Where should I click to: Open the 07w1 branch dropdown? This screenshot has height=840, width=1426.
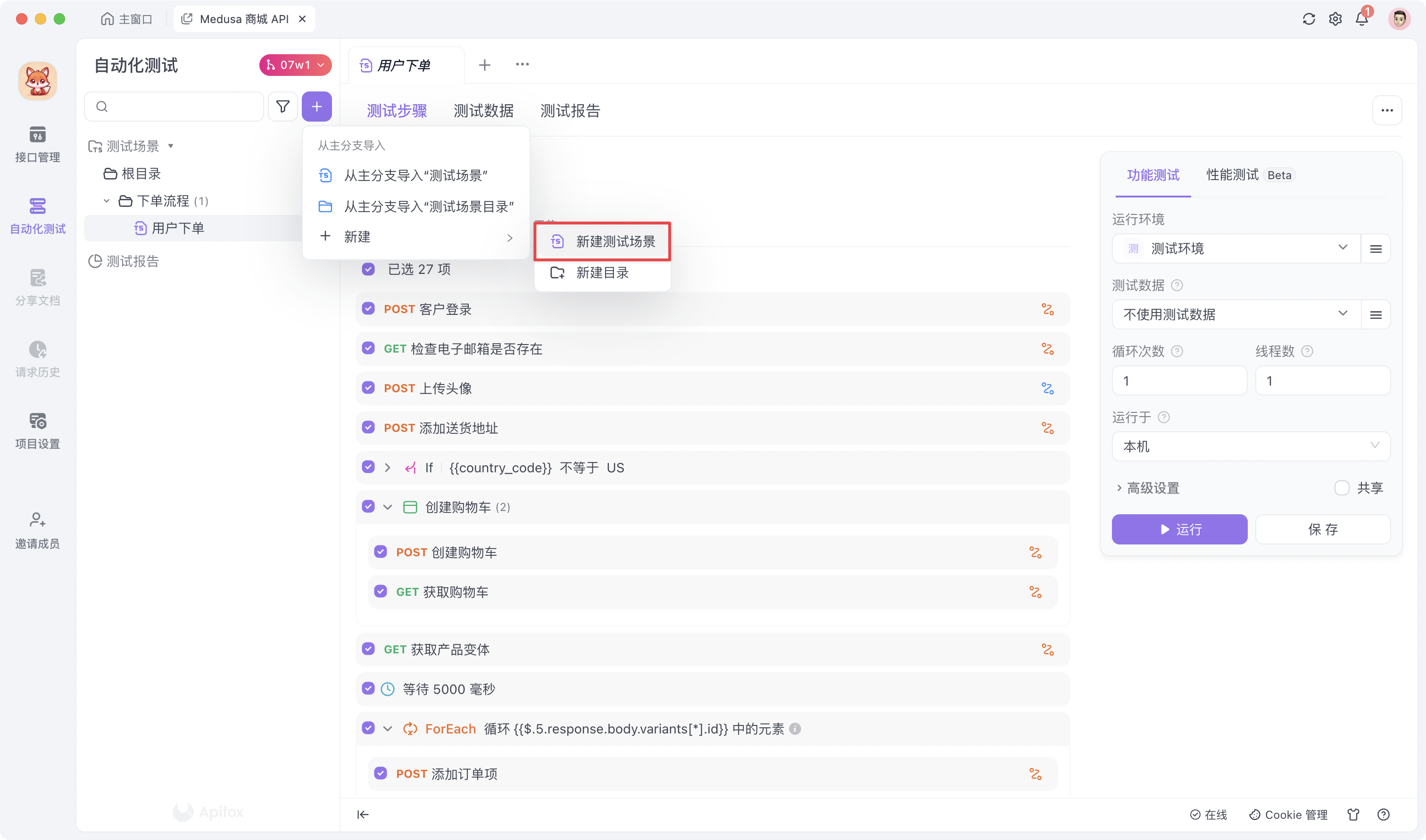[295, 65]
